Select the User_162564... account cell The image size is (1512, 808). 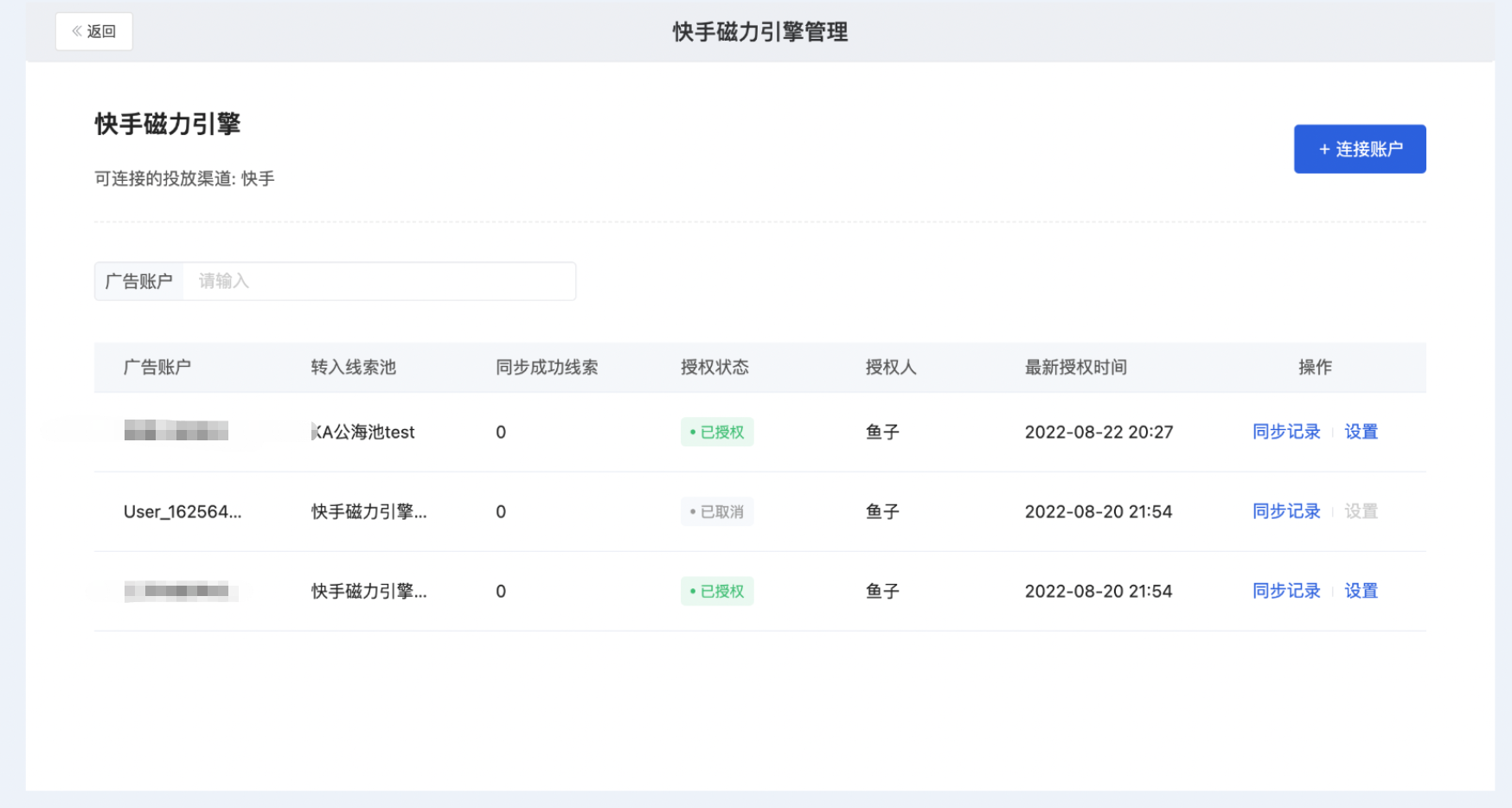(183, 511)
